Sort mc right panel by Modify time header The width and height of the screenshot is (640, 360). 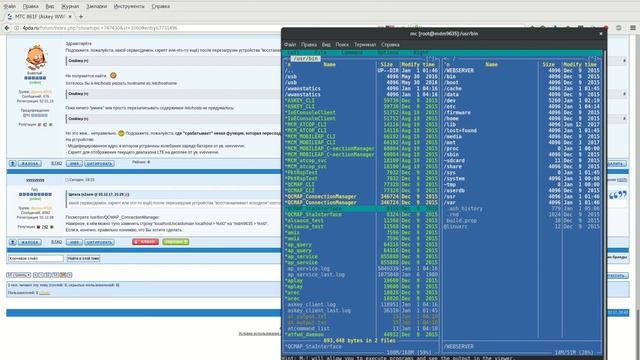point(580,64)
